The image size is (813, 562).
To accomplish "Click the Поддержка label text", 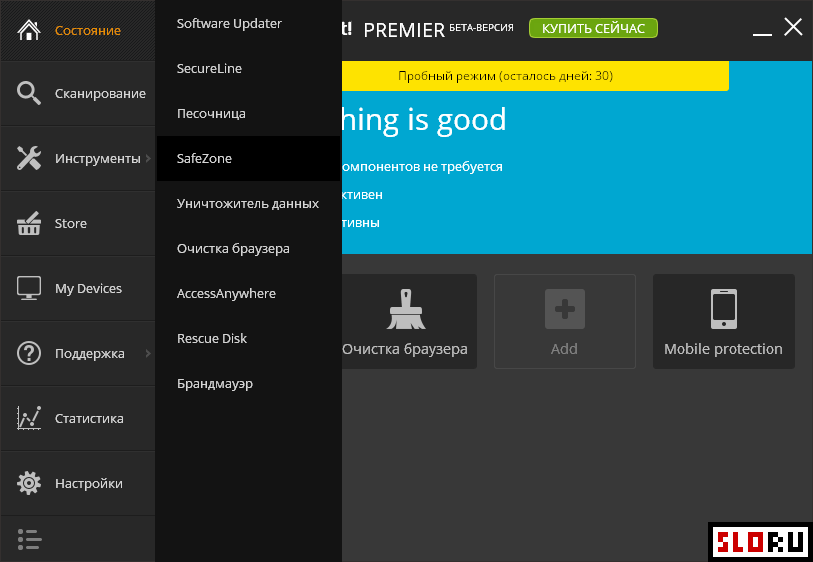I will point(90,354).
